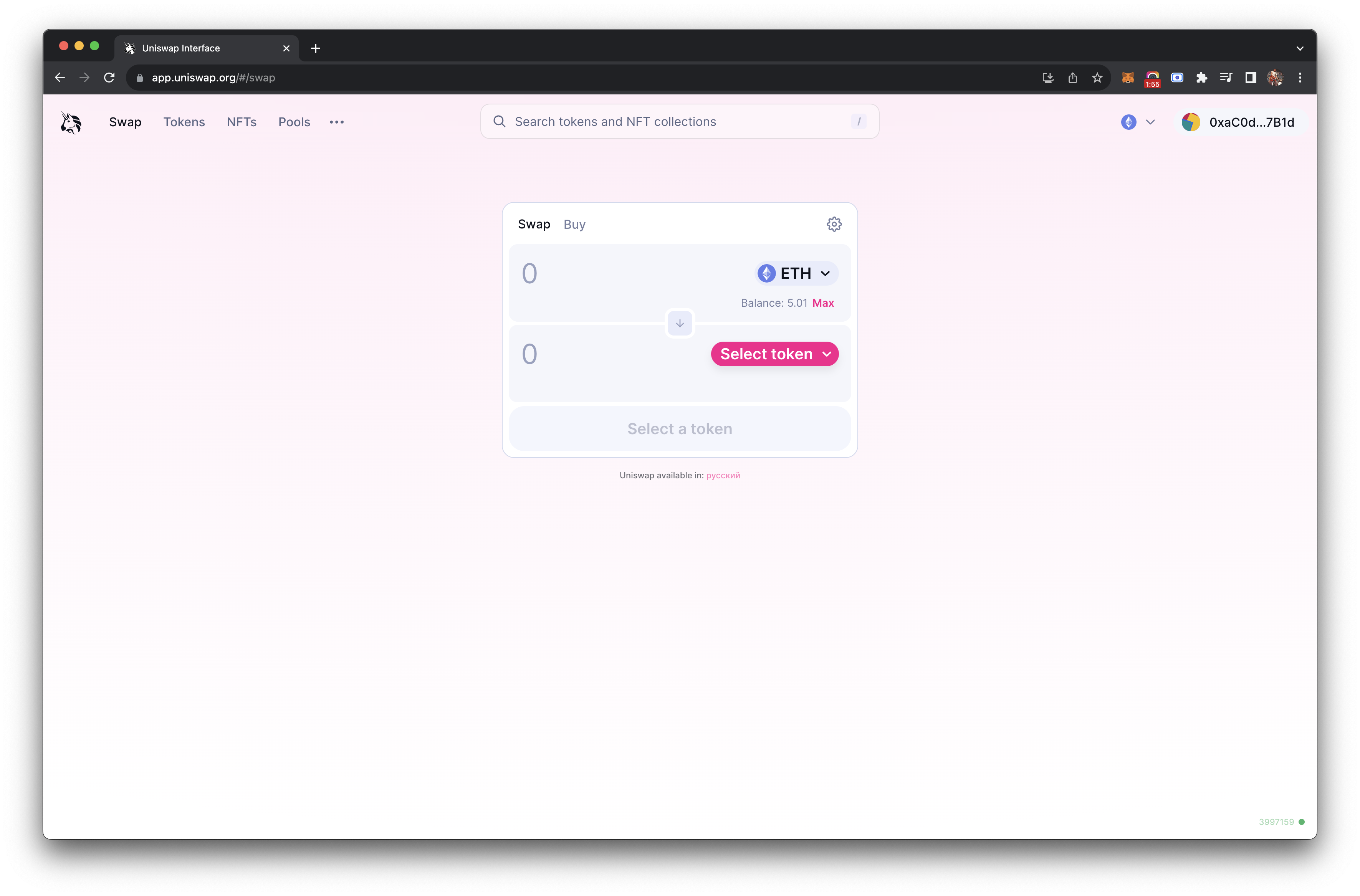Click the ETH token dropdown icon

[825, 273]
